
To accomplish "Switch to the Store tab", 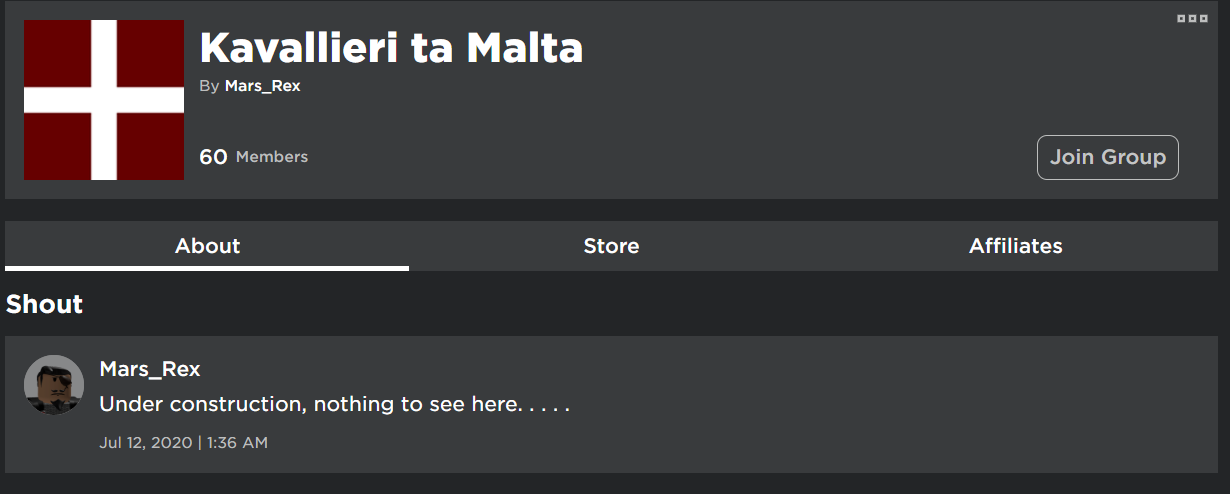I will coord(611,246).
